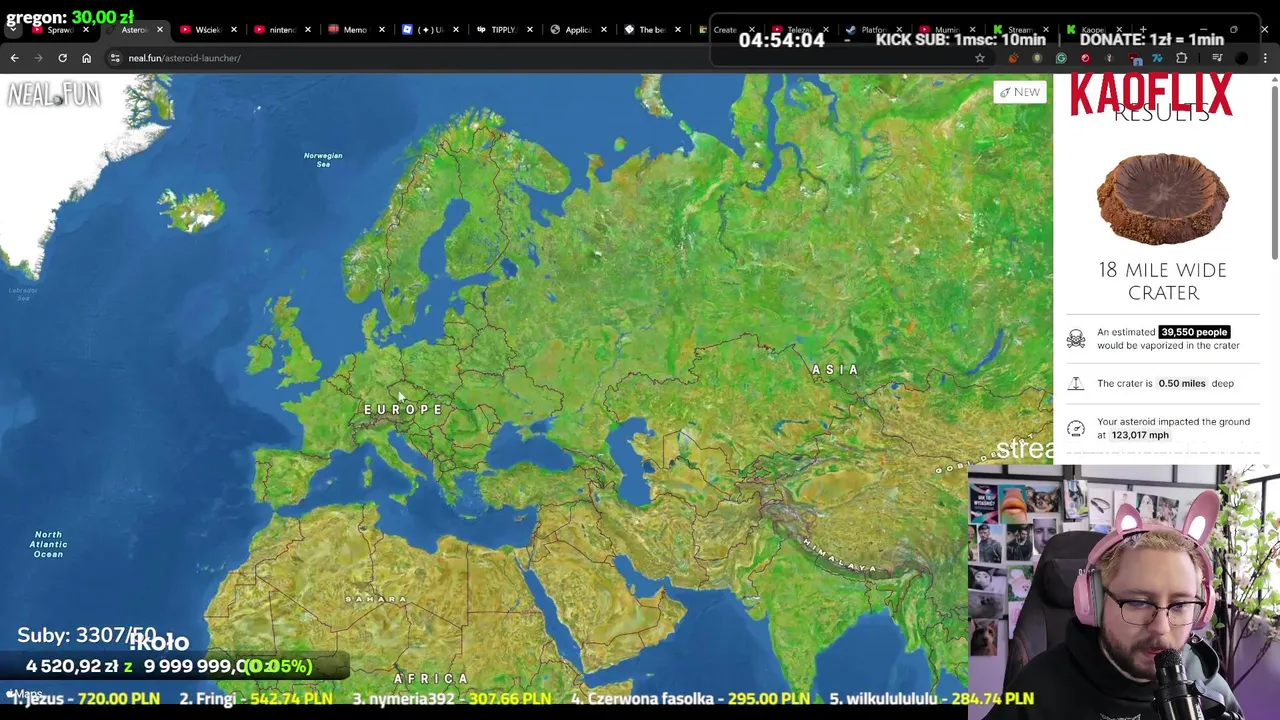Screen dimensions: 1280x720
Task: Click the NEW asteroid button
Action: click(1020, 92)
